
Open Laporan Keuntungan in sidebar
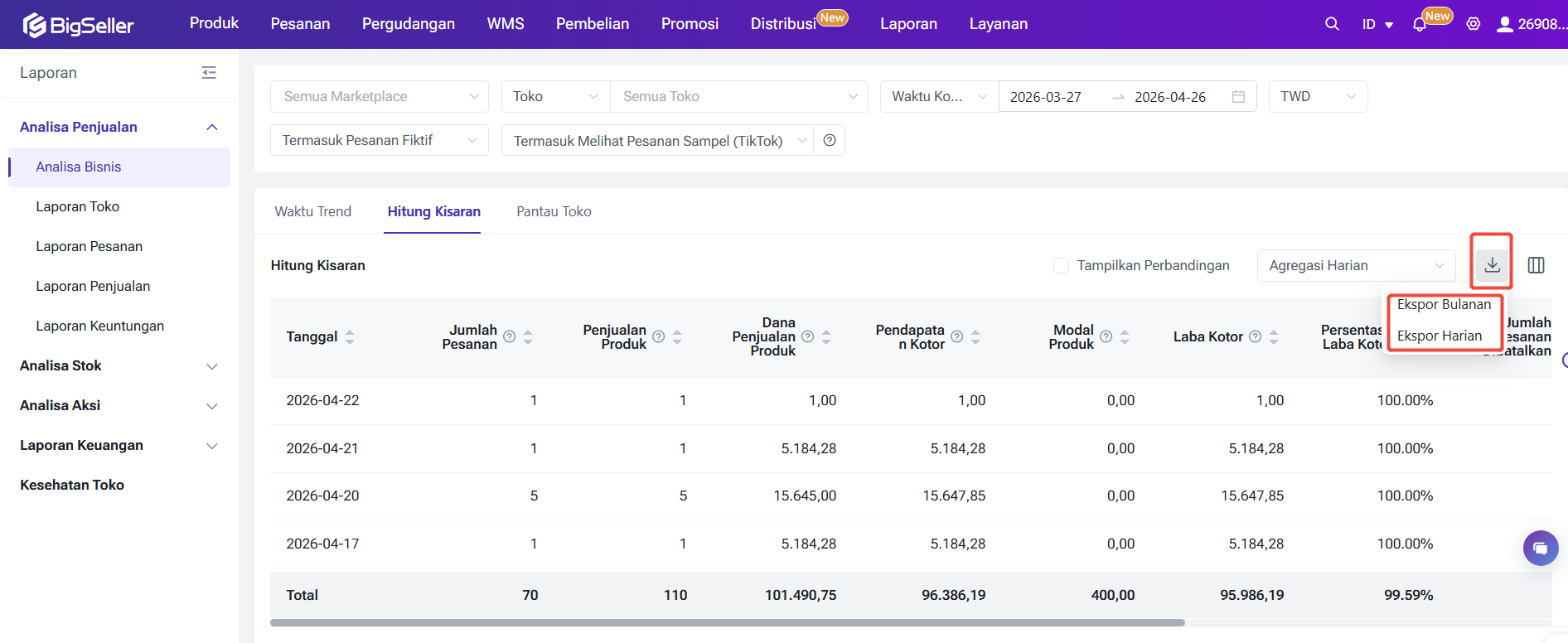coord(99,326)
